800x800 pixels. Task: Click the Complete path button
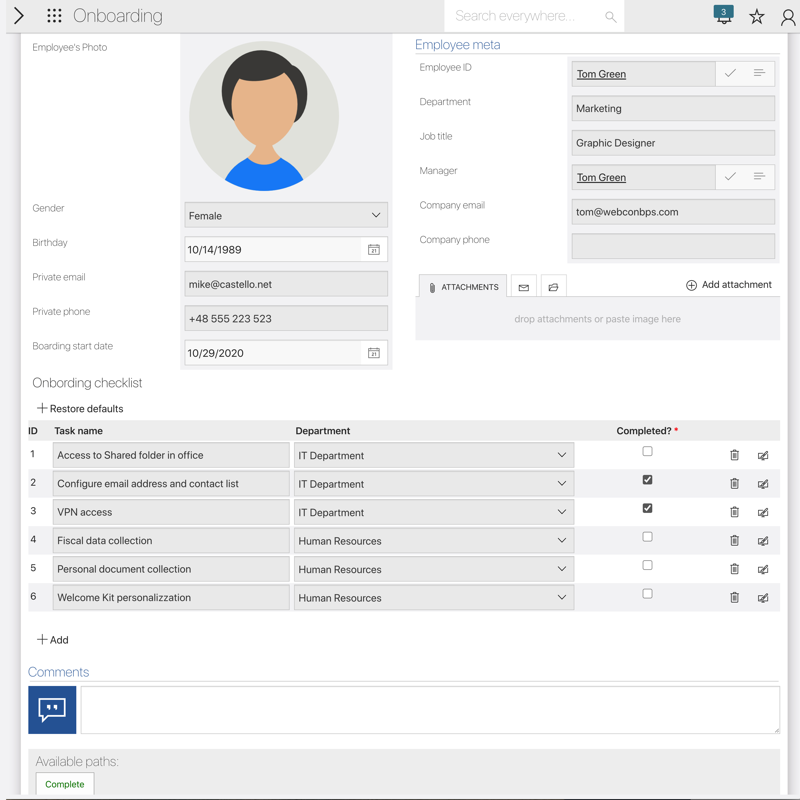65,784
